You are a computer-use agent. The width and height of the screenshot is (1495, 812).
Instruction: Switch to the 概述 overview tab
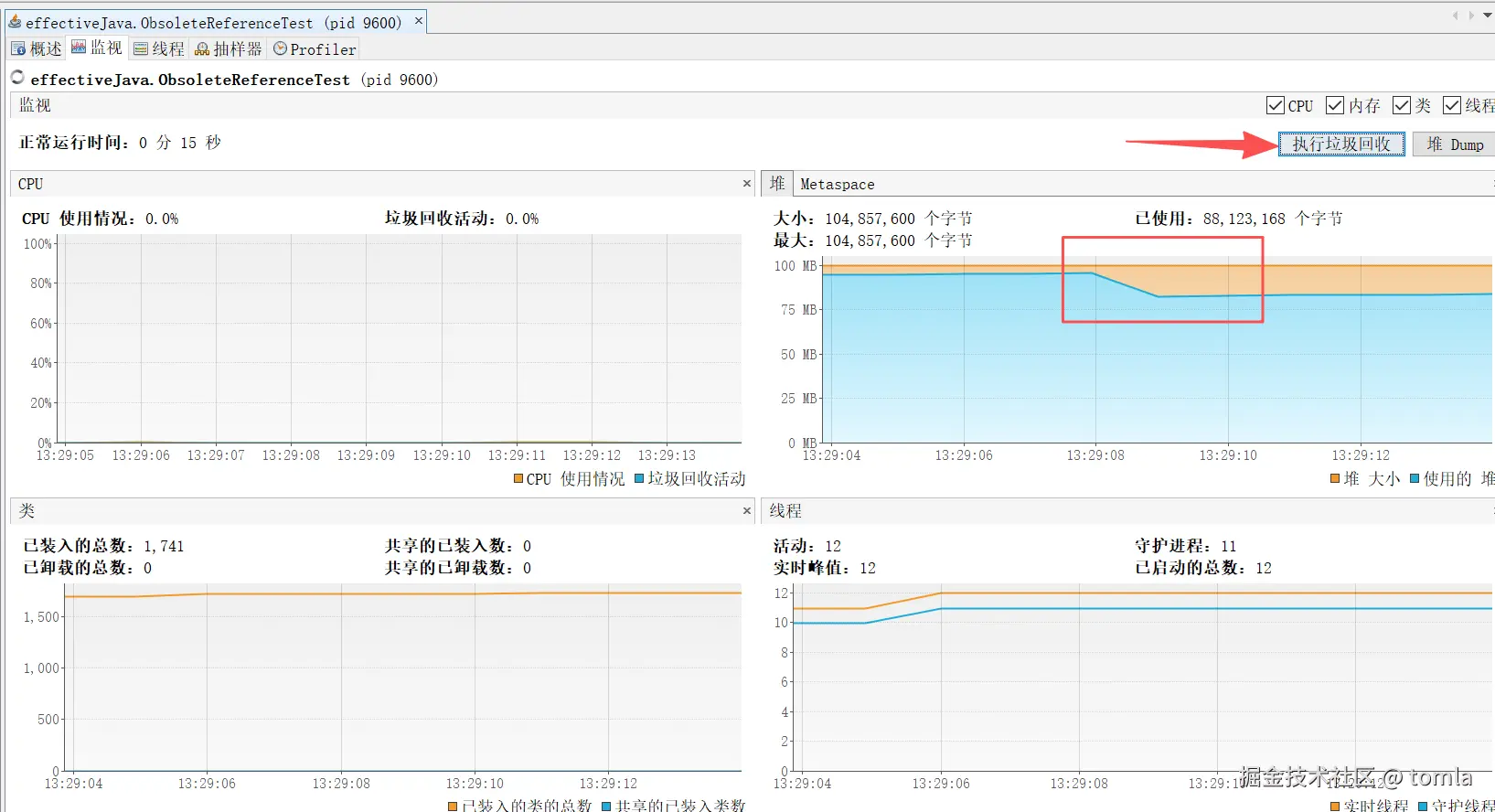[37, 48]
